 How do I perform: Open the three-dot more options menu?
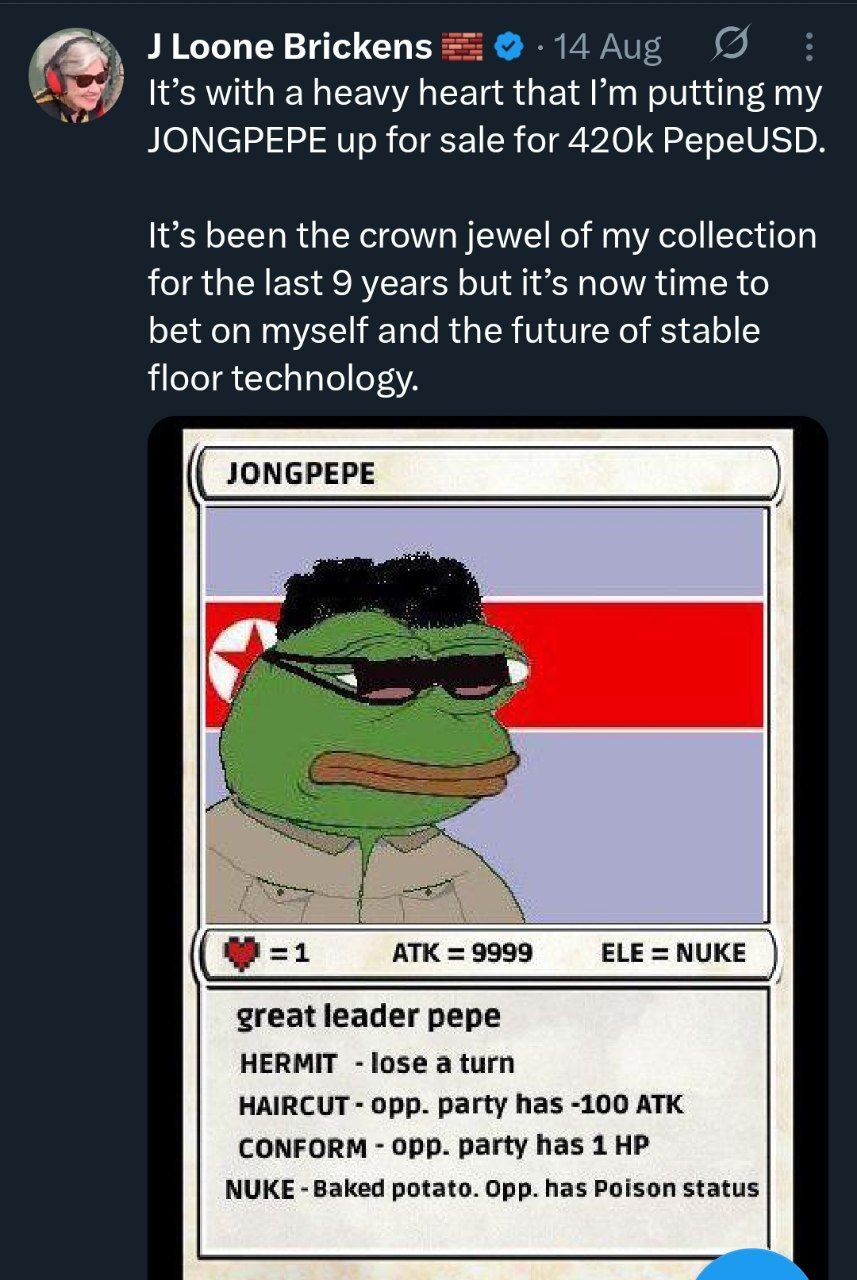tap(809, 46)
